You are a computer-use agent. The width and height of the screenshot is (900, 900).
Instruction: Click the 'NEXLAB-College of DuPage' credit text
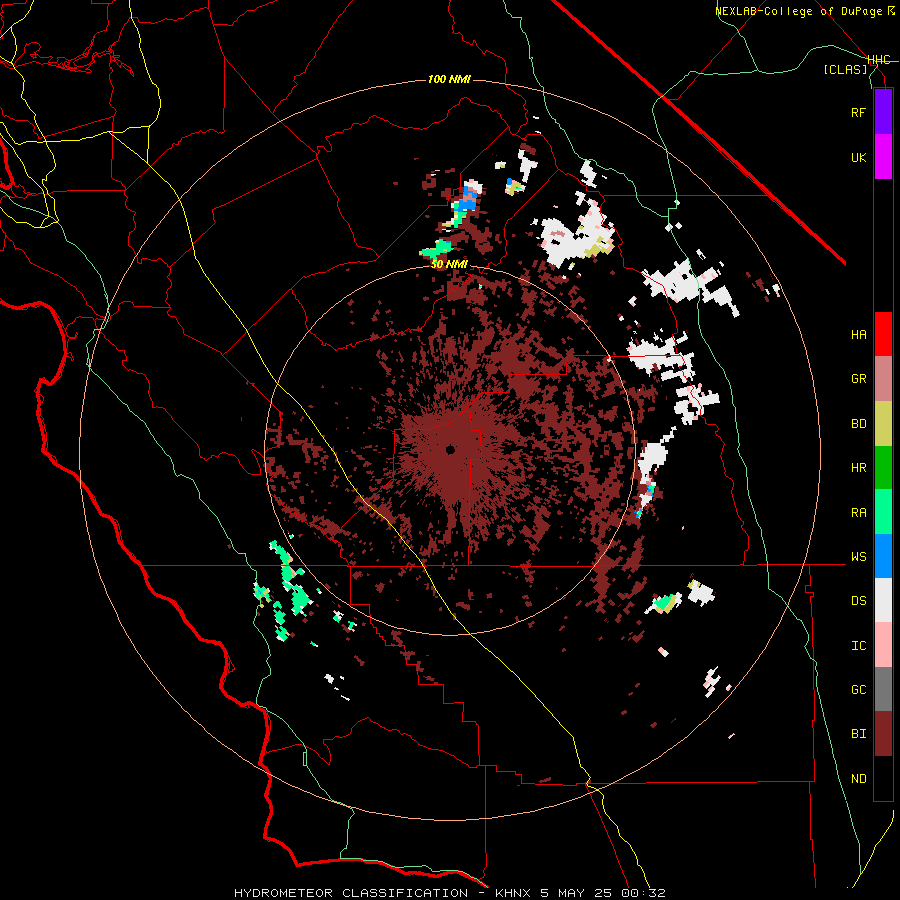click(x=800, y=11)
